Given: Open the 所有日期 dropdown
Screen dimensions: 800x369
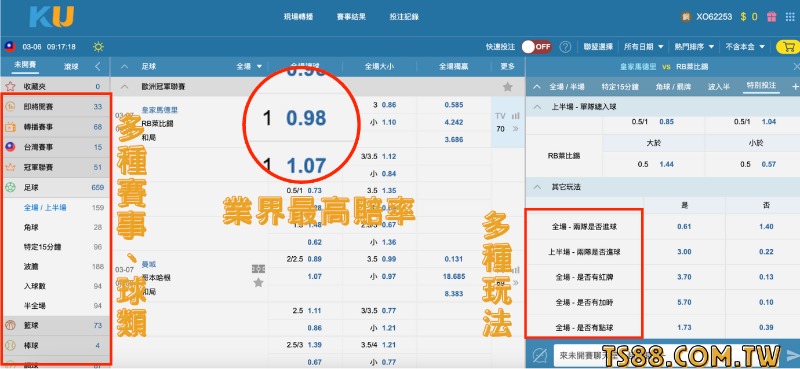Looking at the screenshot, I should coord(643,47).
